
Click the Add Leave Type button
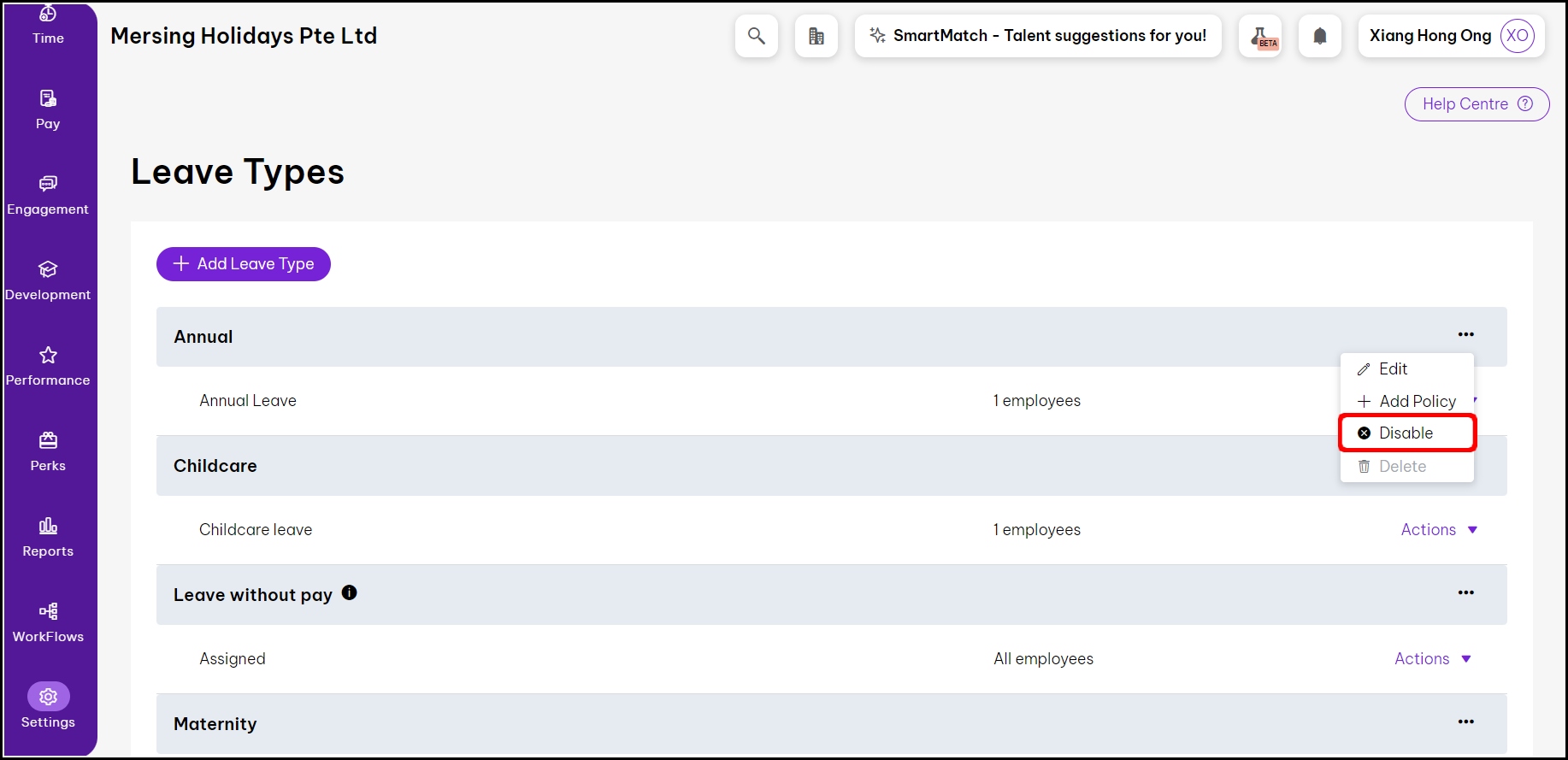pos(244,264)
